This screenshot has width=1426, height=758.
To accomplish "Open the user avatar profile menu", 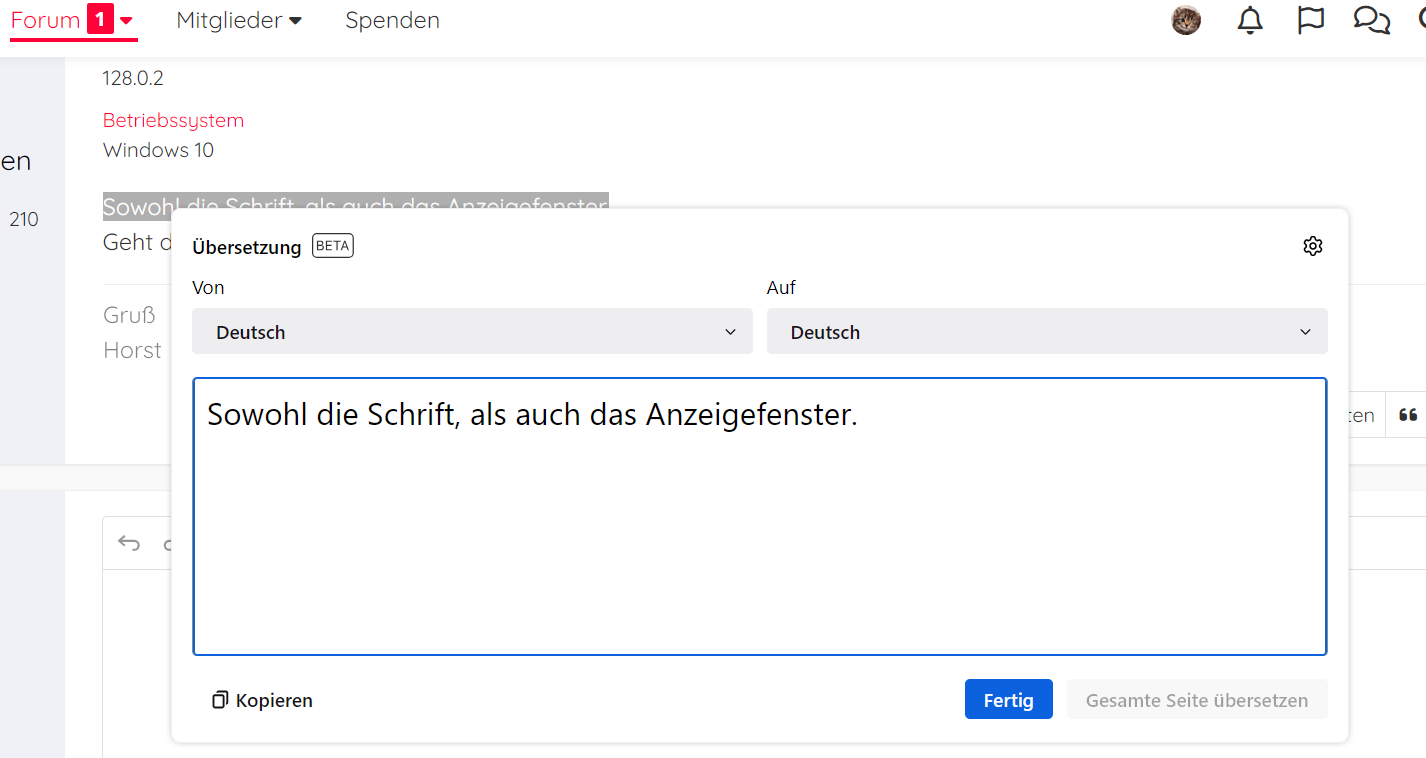I will pyautogui.click(x=1186, y=20).
